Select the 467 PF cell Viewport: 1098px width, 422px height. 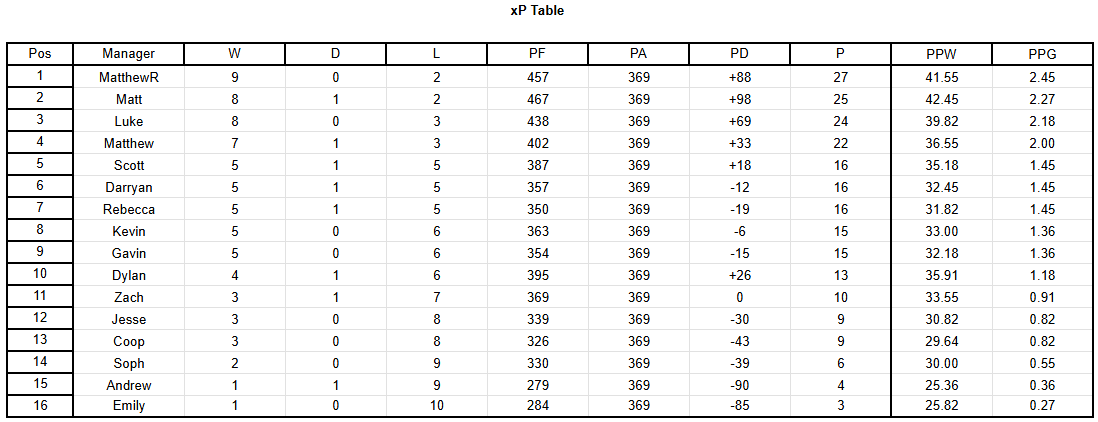click(537, 99)
